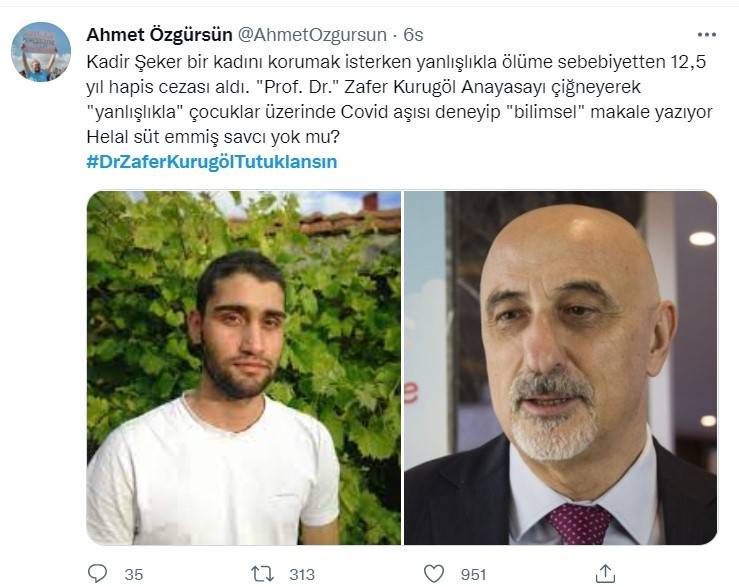Click the line mentioning "Covid aşısı deneyip"

click(x=400, y=112)
